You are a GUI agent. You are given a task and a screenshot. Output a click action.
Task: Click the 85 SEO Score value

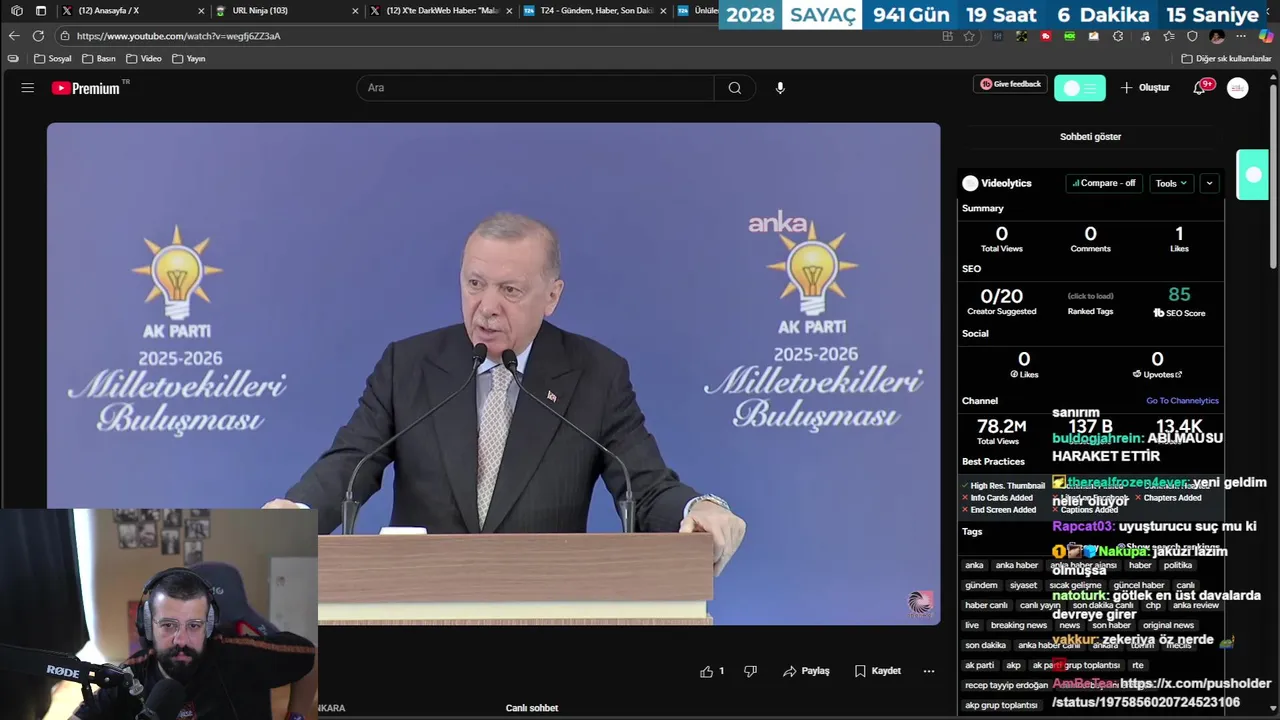(x=1179, y=295)
